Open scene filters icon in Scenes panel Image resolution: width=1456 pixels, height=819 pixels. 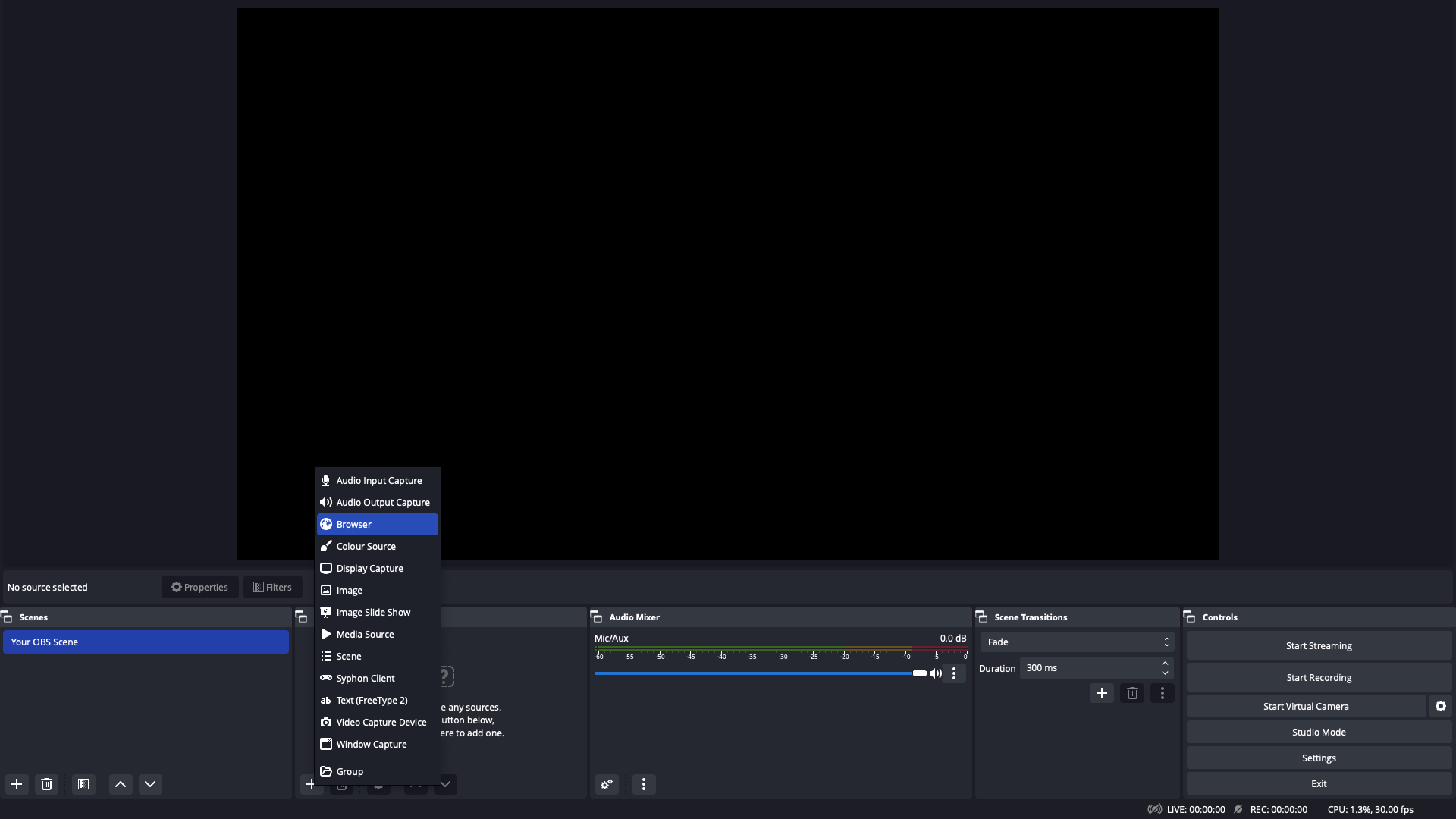pyautogui.click(x=83, y=784)
